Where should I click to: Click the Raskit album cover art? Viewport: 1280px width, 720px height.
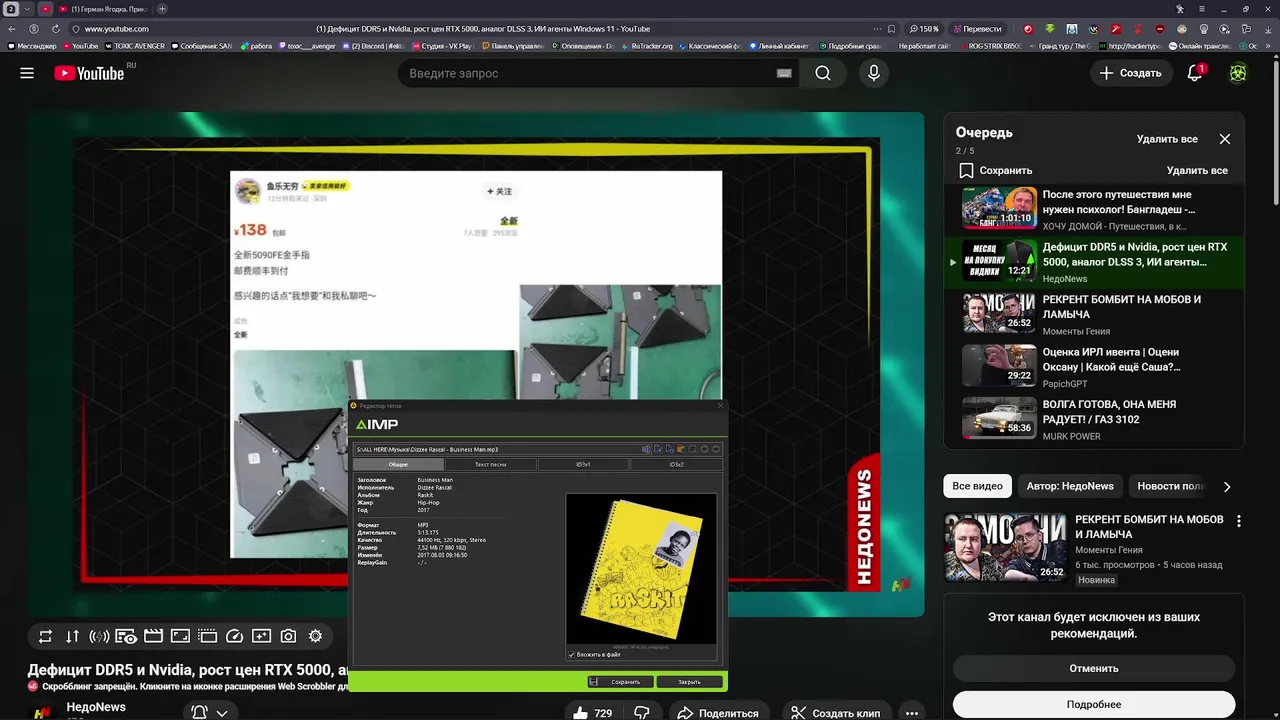pos(641,568)
